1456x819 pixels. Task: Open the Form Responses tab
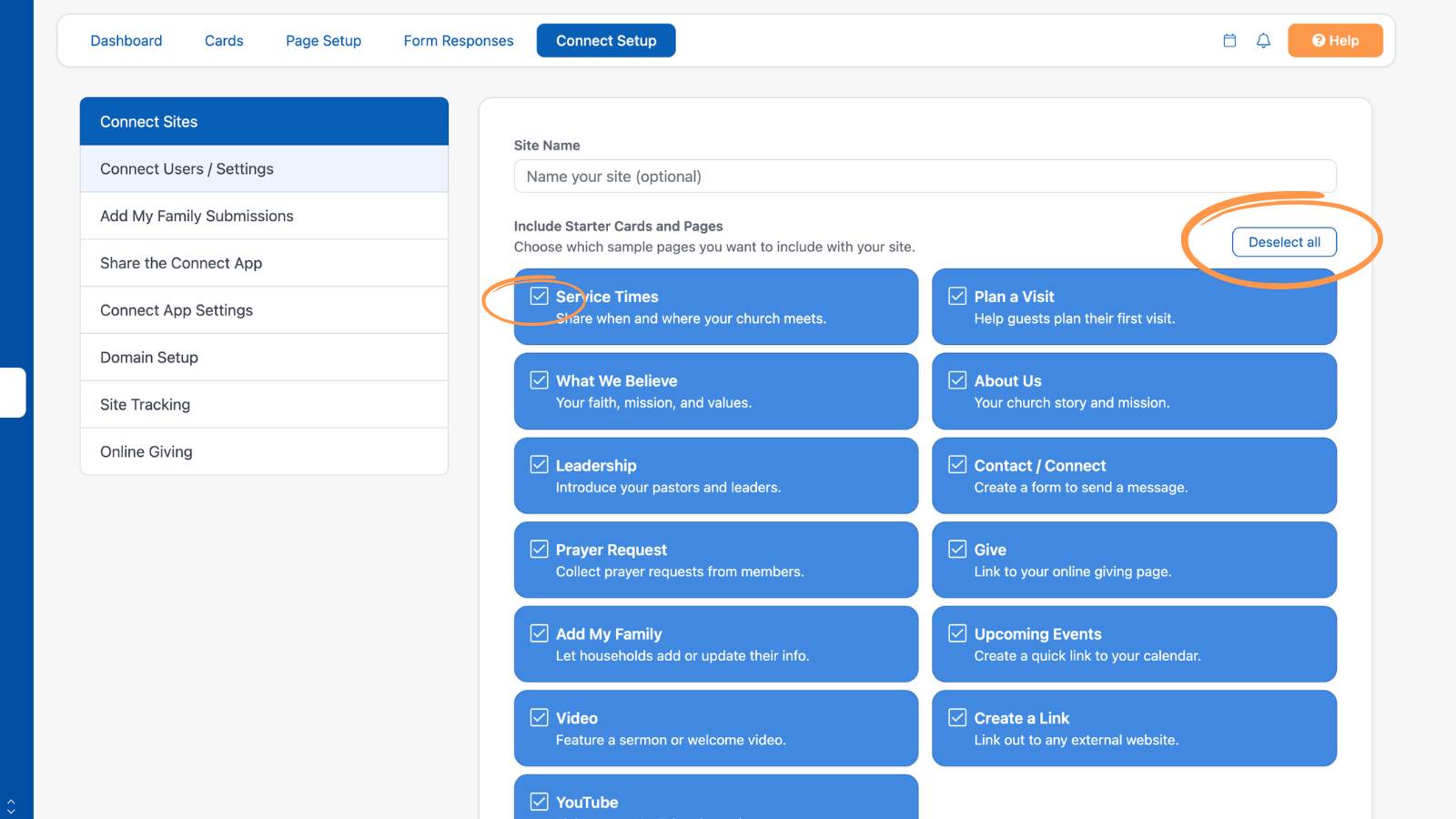click(459, 41)
